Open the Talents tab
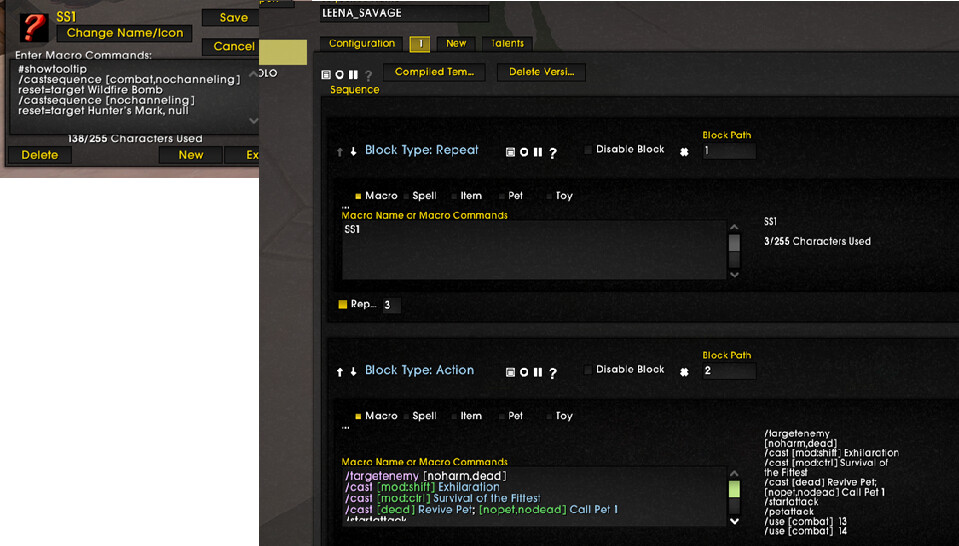Screen dimensions: 959x546 pyautogui.click(x=507, y=43)
